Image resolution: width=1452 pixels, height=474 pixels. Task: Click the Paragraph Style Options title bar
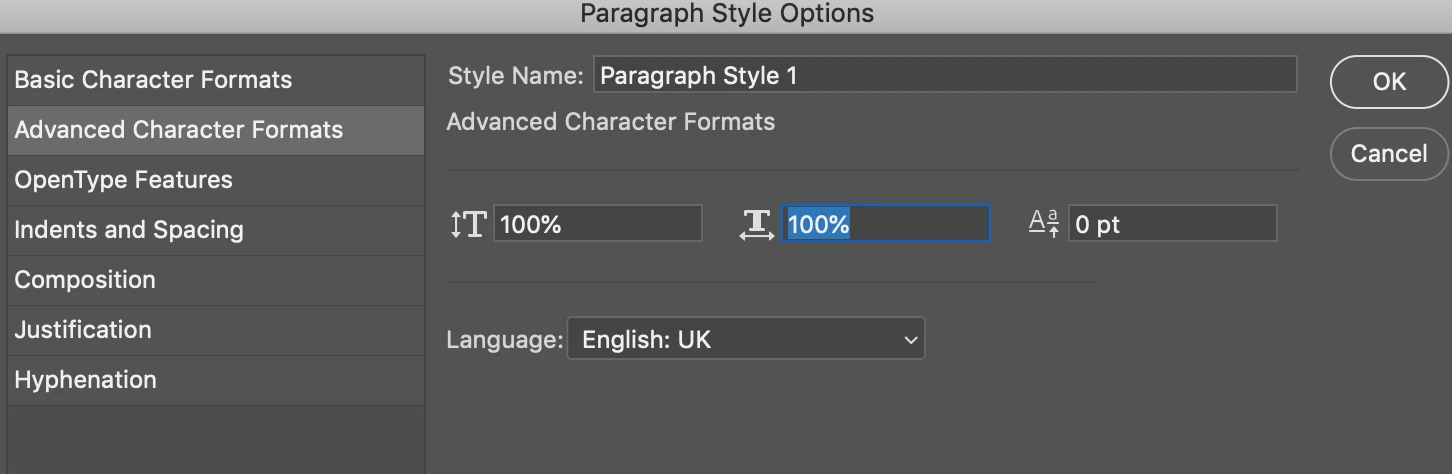click(x=726, y=14)
